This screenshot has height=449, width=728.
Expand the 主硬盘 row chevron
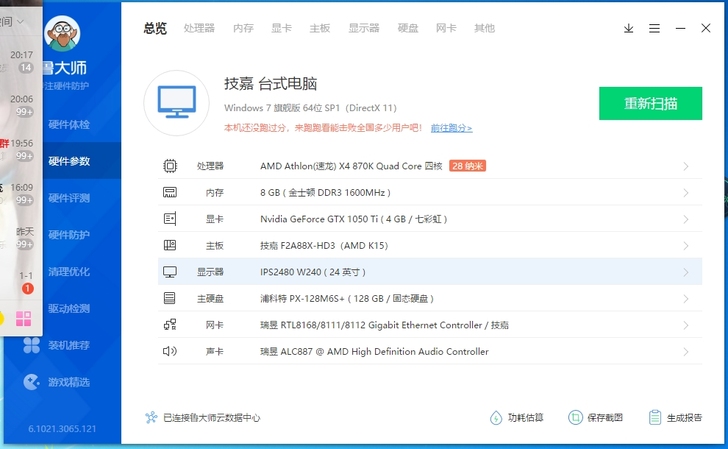coord(686,299)
